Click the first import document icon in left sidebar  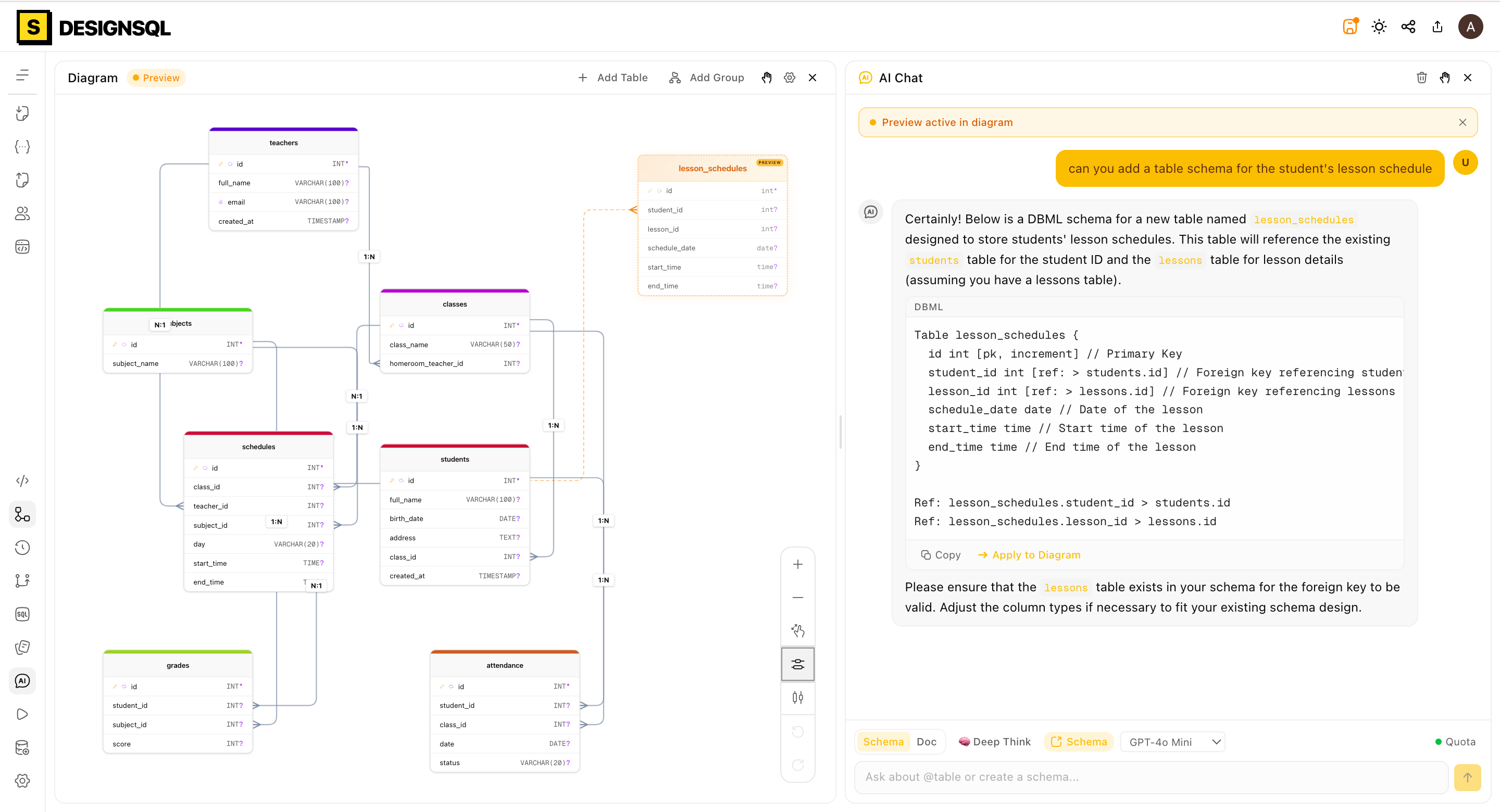click(22, 113)
